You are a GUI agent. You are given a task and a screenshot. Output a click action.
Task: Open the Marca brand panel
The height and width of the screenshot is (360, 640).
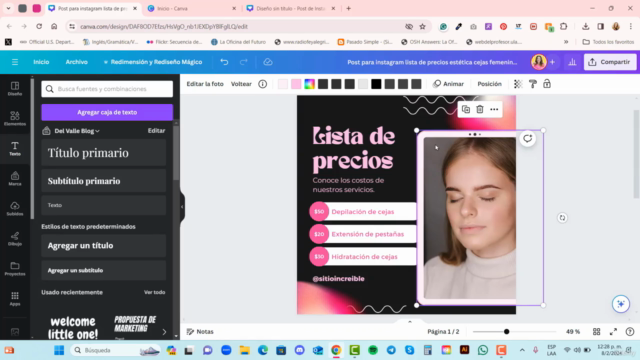click(15, 178)
